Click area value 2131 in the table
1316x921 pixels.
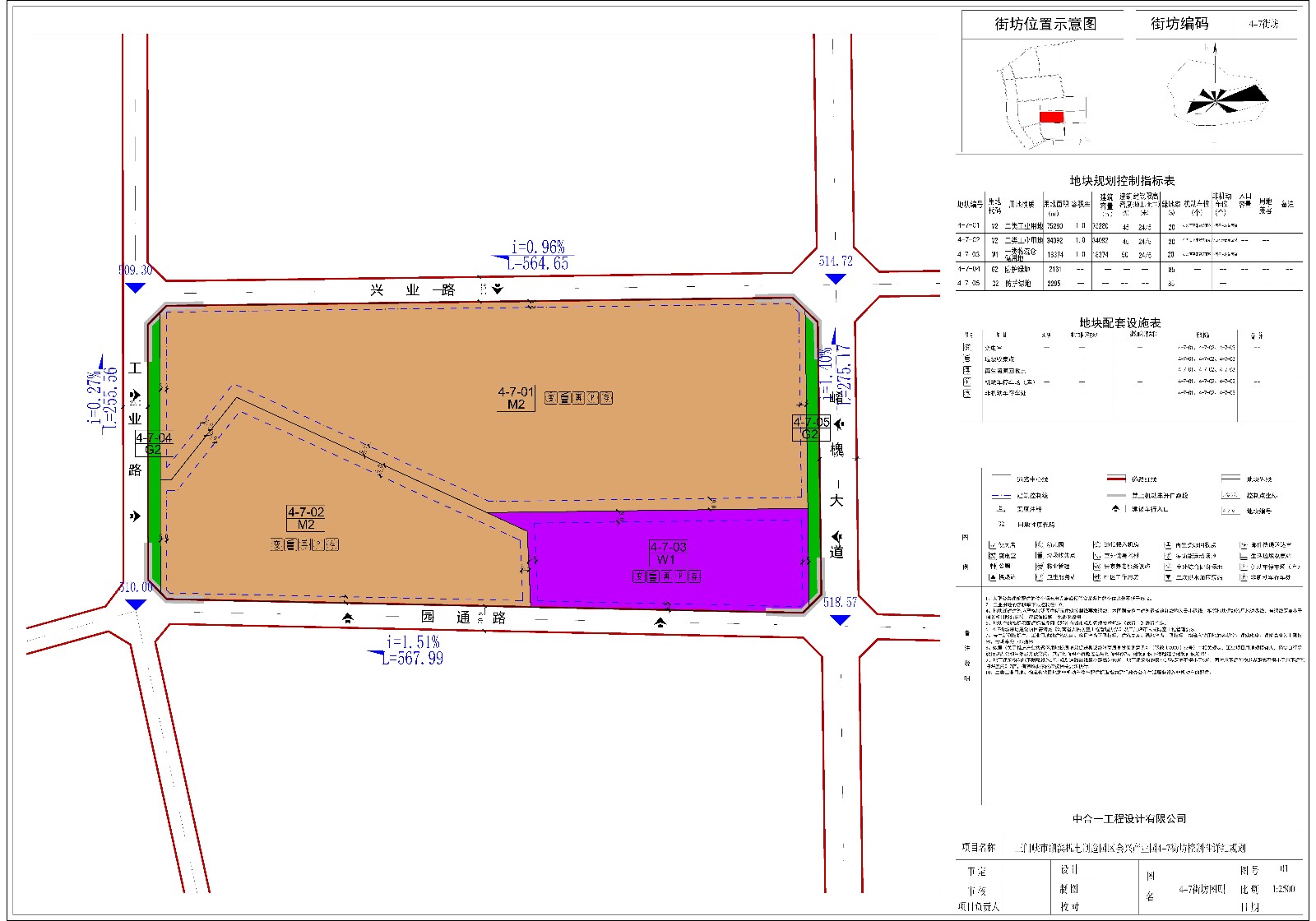tap(1054, 269)
